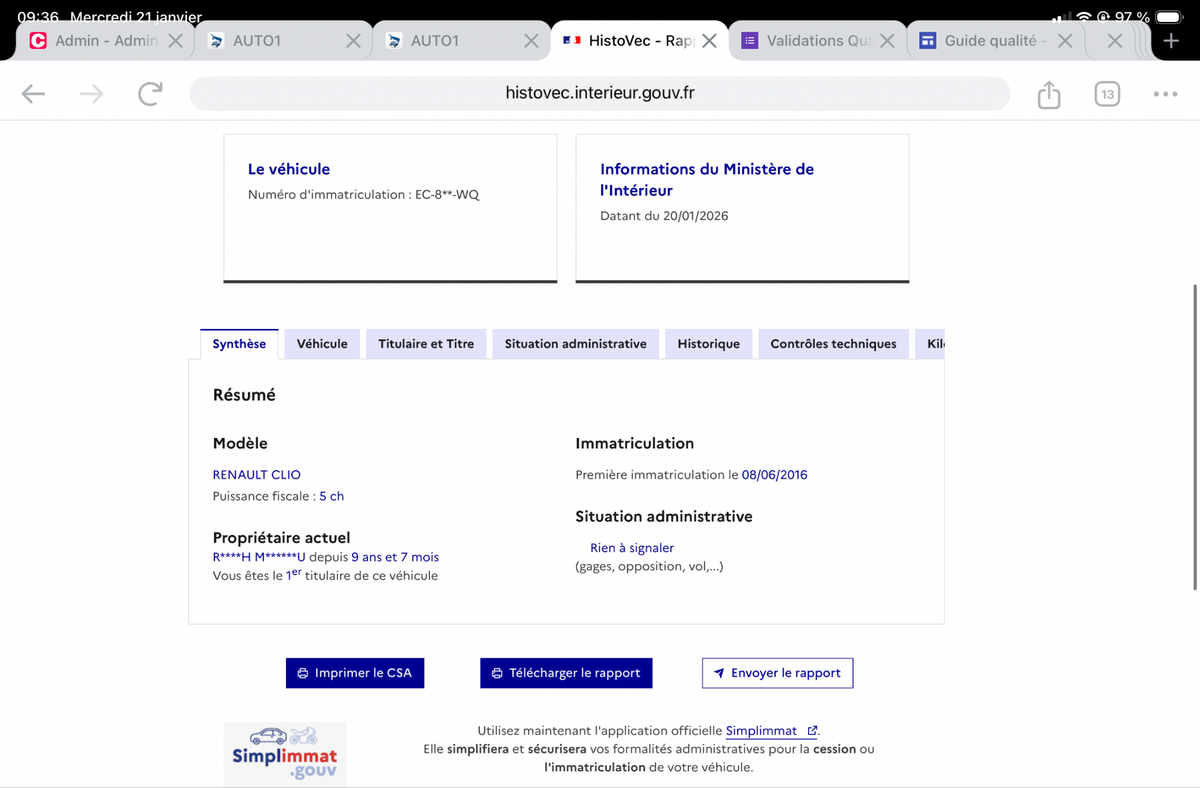This screenshot has width=1200, height=788.
Task: Close the second AUTO1 tab
Action: pos(531,41)
